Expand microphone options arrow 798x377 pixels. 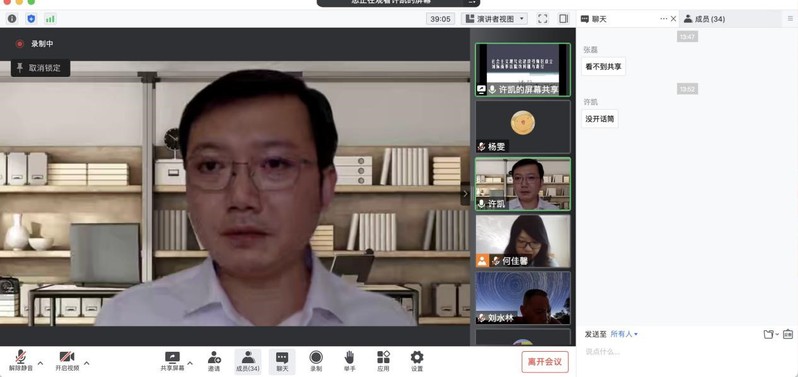[x=41, y=363]
